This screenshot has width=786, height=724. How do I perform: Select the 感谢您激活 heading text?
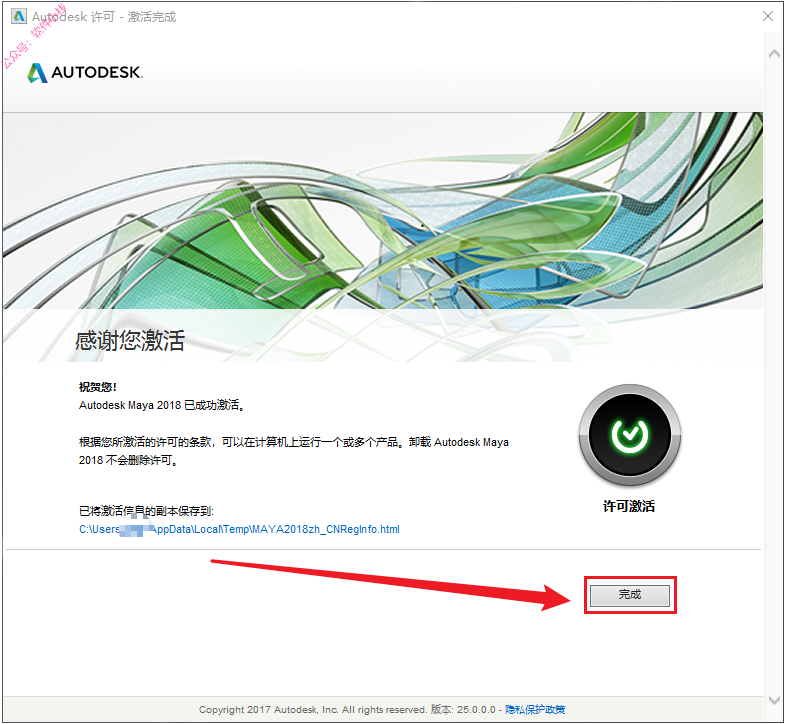tap(130, 340)
